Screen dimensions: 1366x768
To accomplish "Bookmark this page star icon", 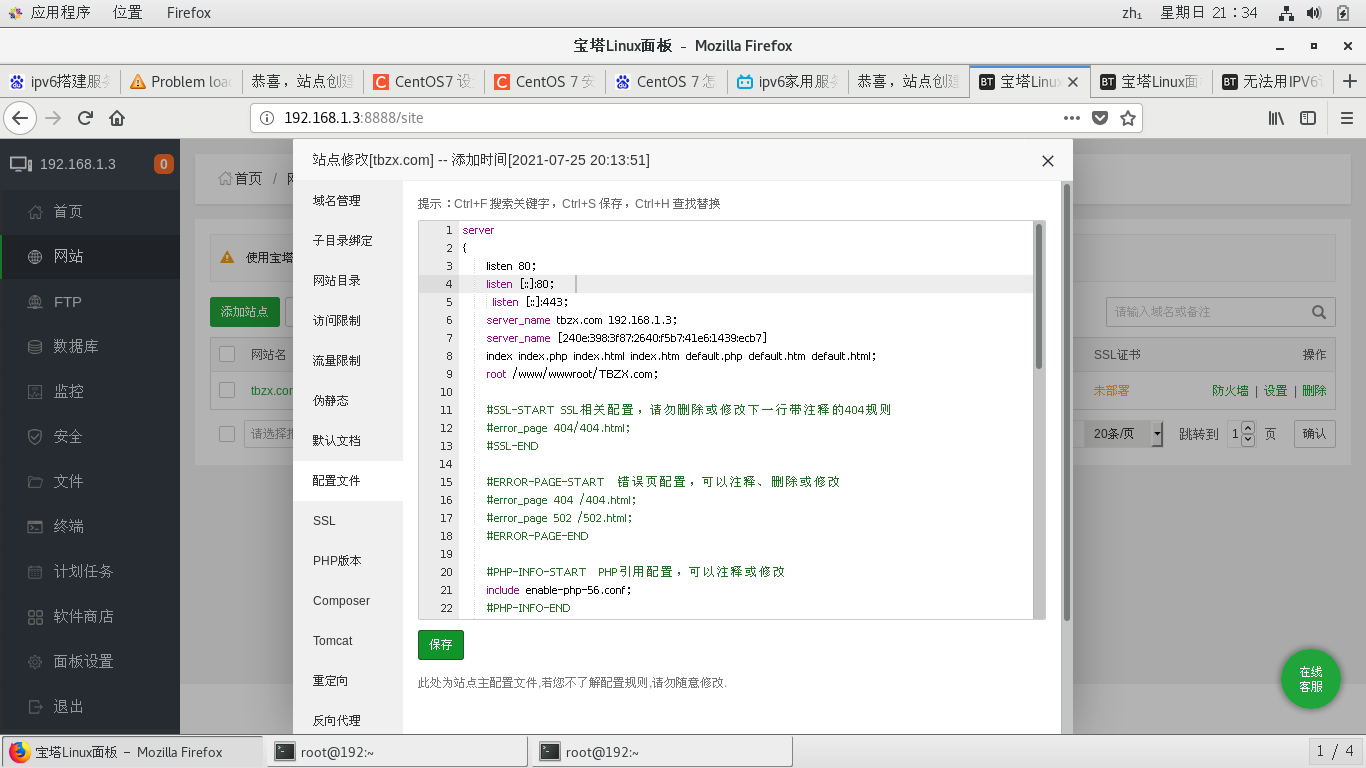I will (x=1128, y=118).
